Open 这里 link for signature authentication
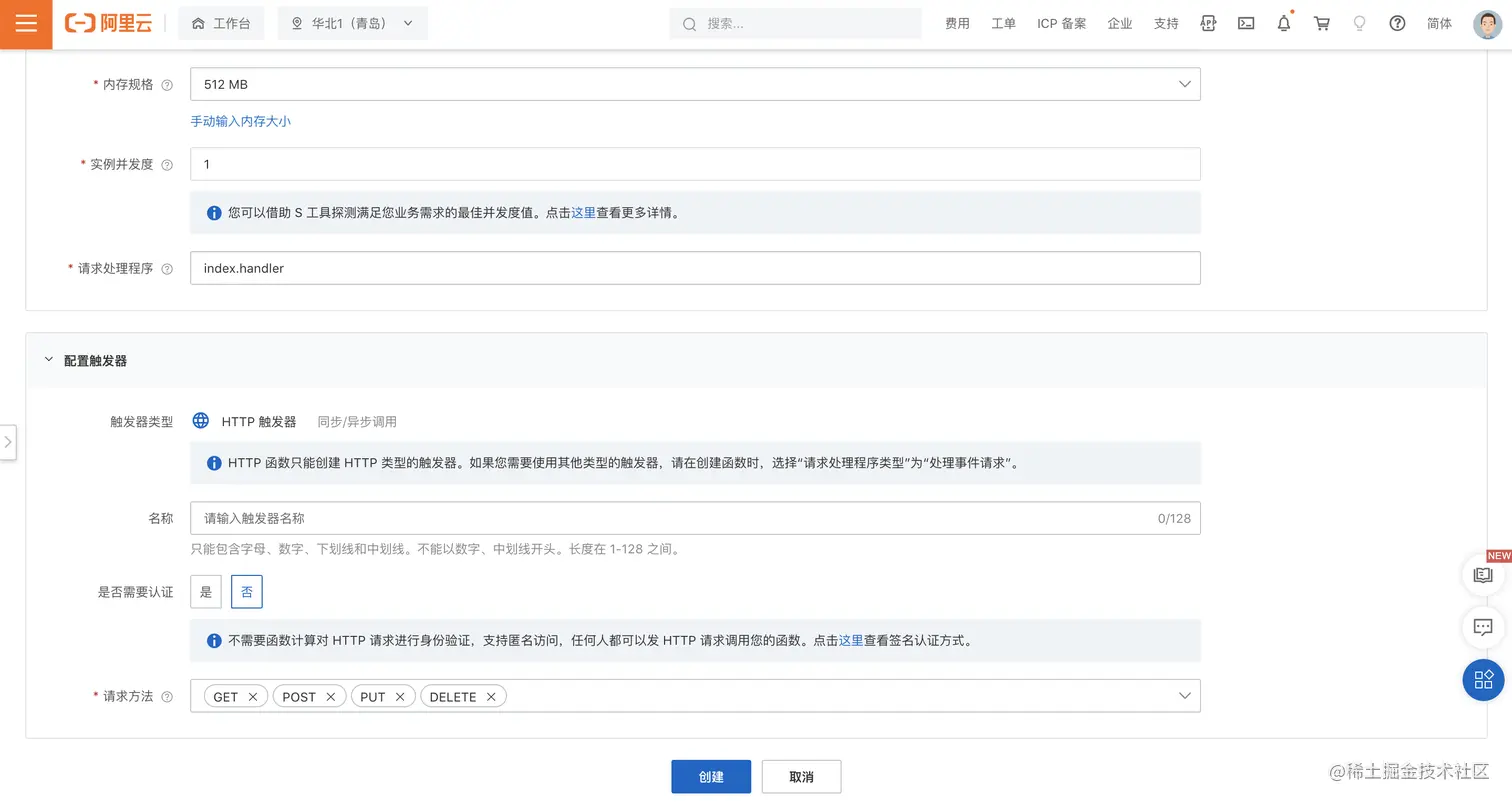The width and height of the screenshot is (1512, 804). pos(851,641)
